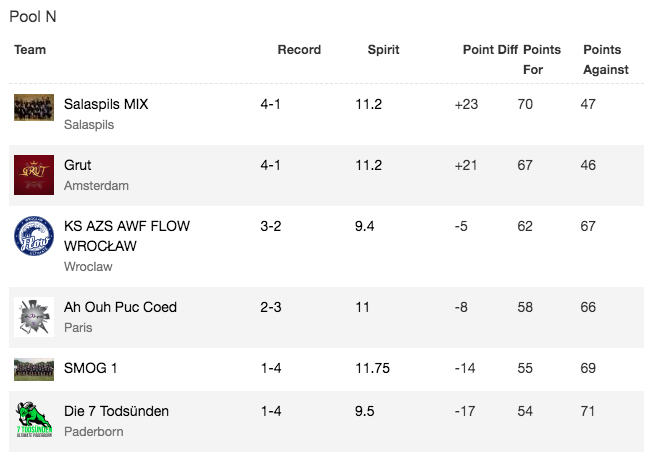Click the Point Diff column header
Image resolution: width=650 pixels, height=462 pixels.
tap(490, 50)
